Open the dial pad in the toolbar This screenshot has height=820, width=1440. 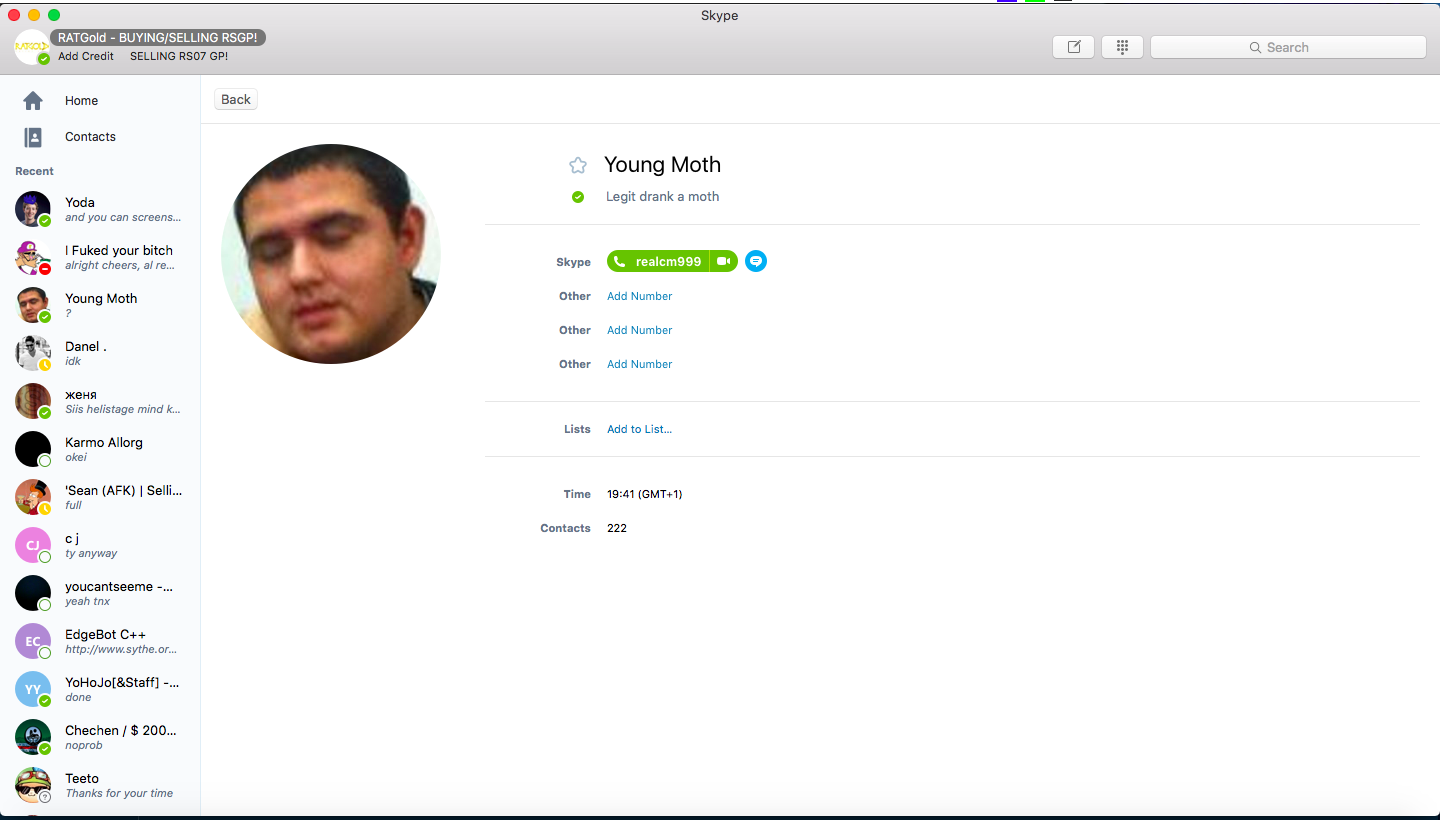click(x=1122, y=47)
